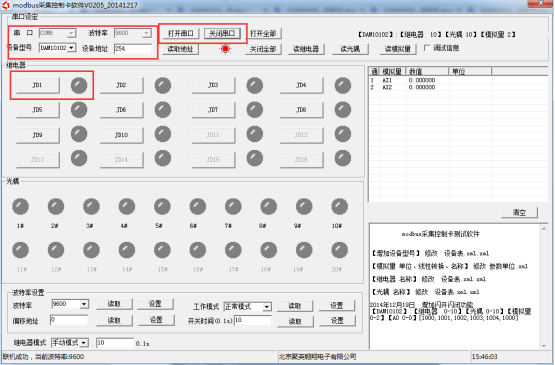
Task: Click 读取 next to 工作模式
Action: pyautogui.click(x=295, y=306)
